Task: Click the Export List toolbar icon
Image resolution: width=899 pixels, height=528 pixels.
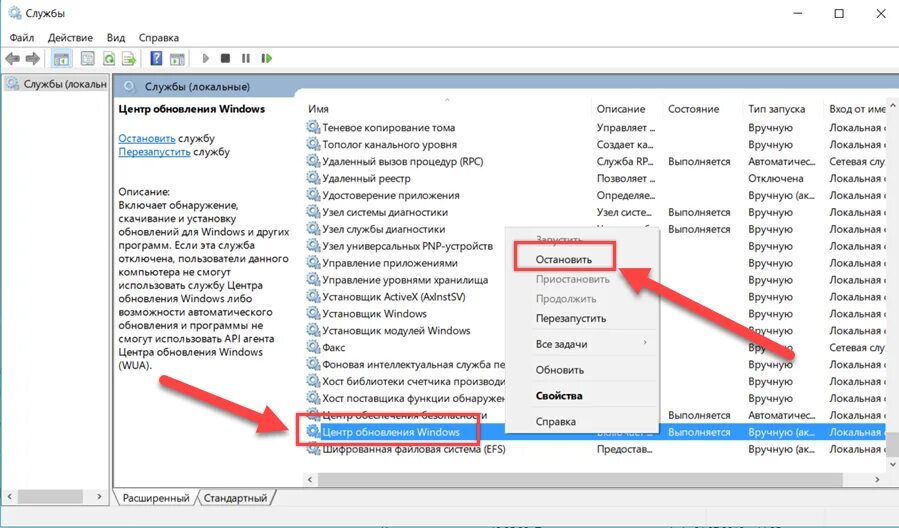Action: click(129, 58)
